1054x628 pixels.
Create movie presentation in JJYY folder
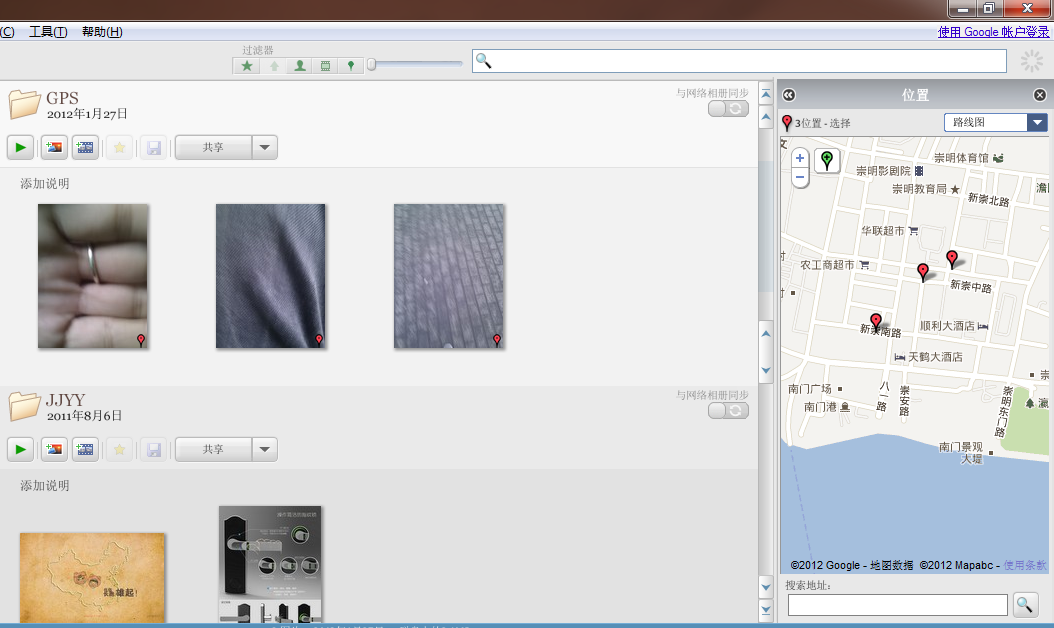coord(85,449)
